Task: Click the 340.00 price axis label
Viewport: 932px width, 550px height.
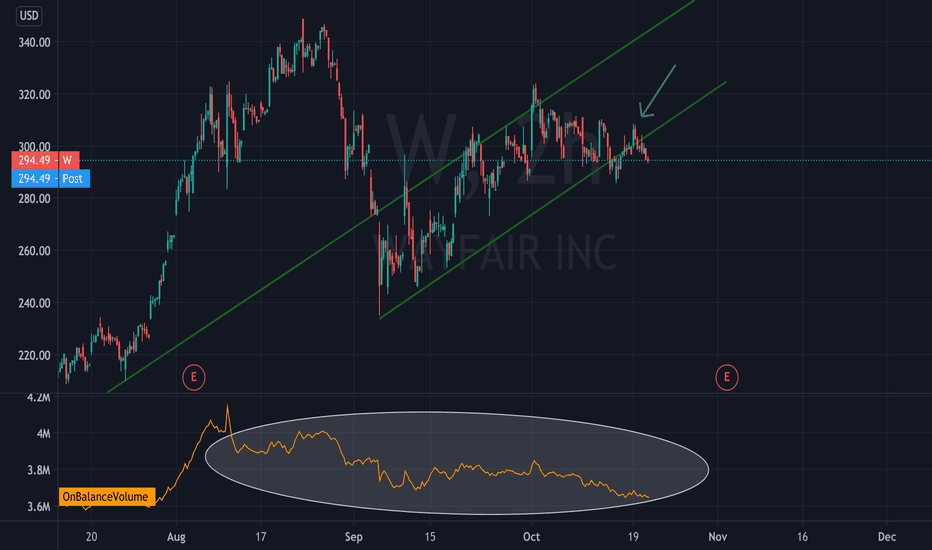Action: pos(34,42)
